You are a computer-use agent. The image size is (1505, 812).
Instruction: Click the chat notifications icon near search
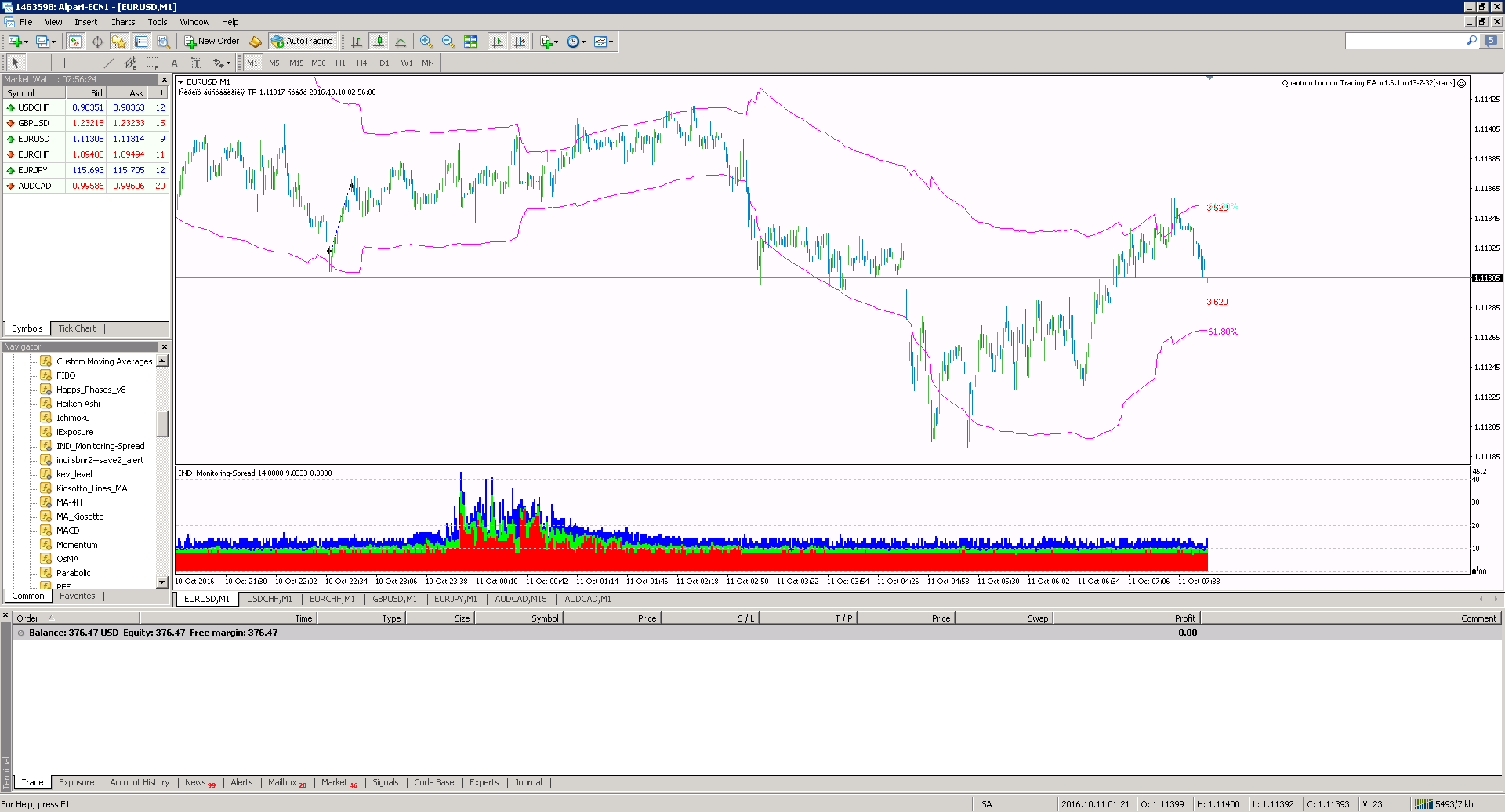pos(1491,41)
